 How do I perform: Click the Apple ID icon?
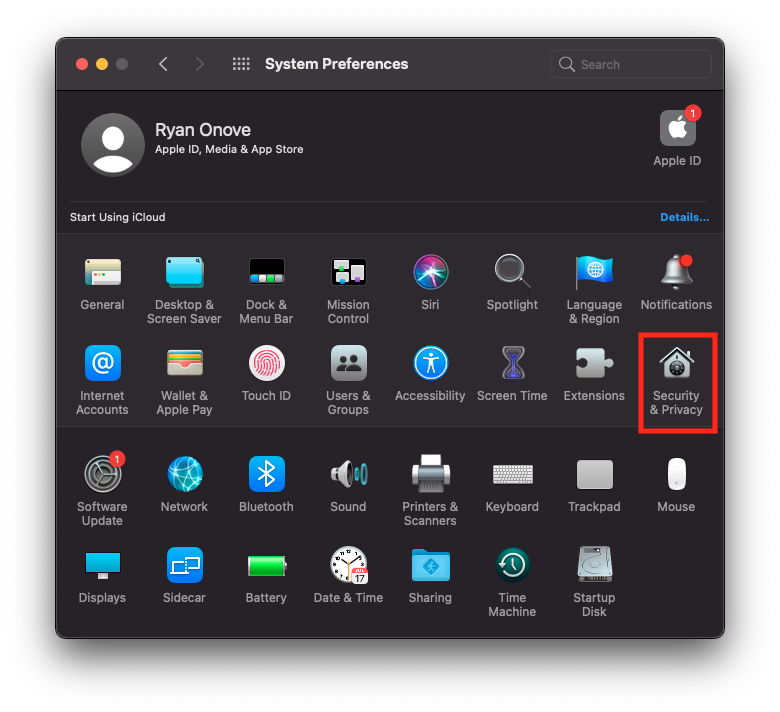click(x=677, y=129)
